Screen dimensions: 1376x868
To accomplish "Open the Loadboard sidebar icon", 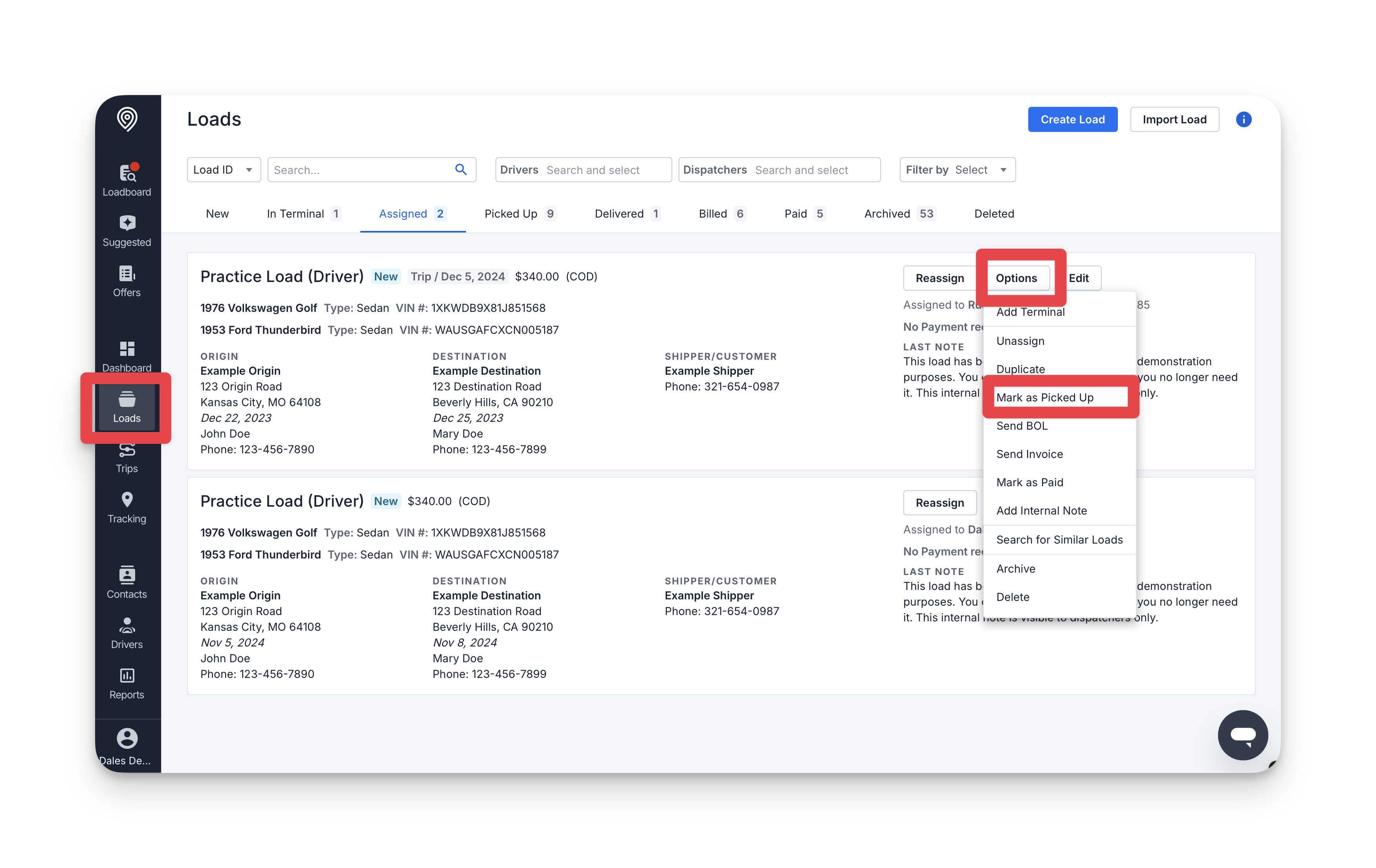I will (x=127, y=180).
